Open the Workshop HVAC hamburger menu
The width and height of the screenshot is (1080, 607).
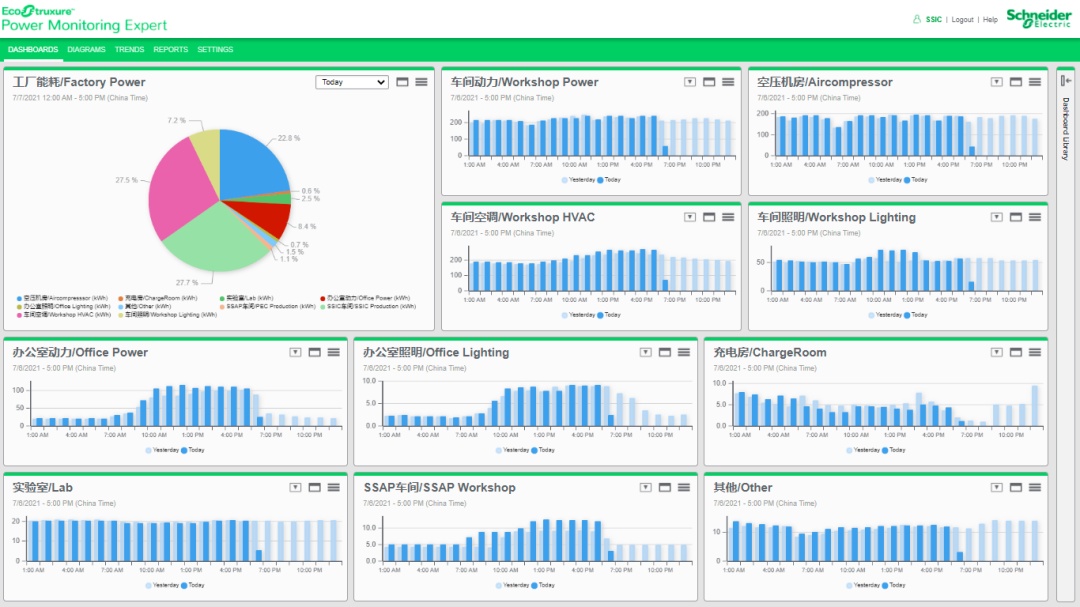[x=728, y=217]
